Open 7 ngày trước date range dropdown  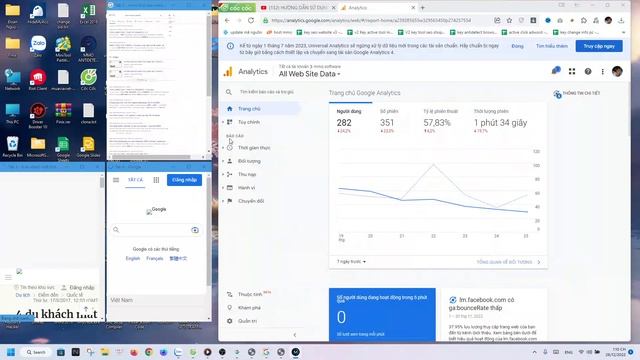click(x=351, y=262)
